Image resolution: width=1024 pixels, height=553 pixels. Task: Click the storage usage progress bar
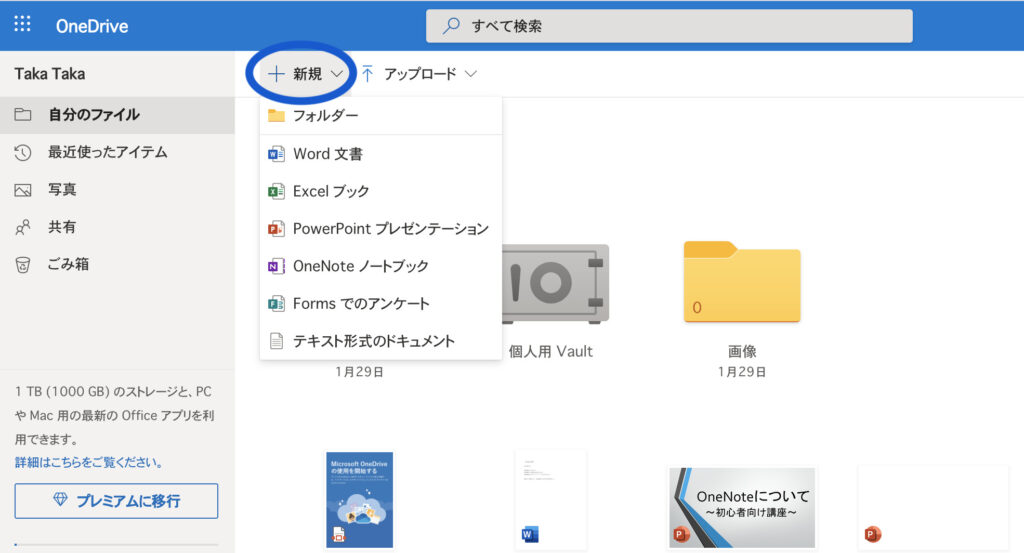[116, 544]
